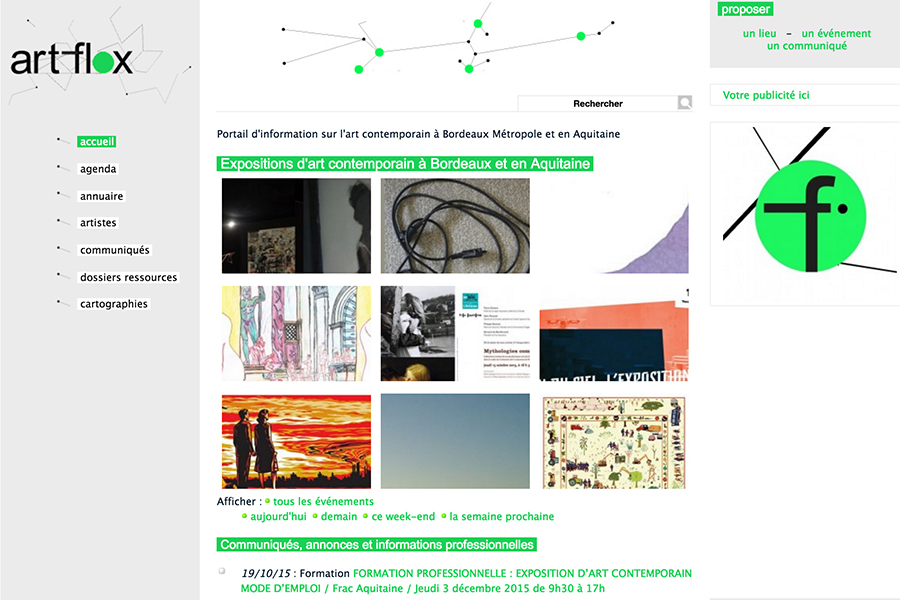Open the embroidered map artwork thumbnail
900x600 pixels.
(x=614, y=441)
